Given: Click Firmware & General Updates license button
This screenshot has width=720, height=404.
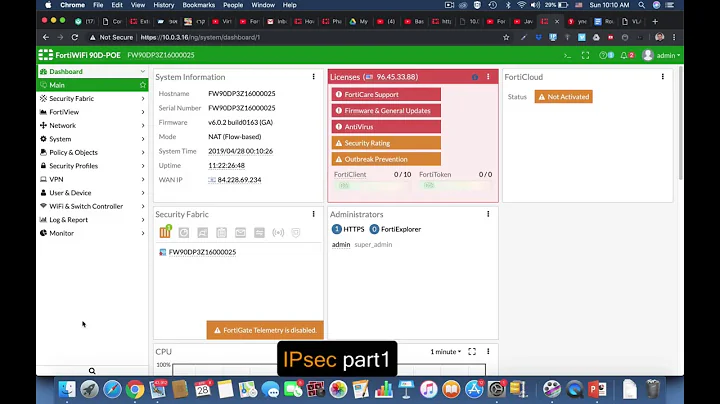Looking at the screenshot, I should point(386,111).
